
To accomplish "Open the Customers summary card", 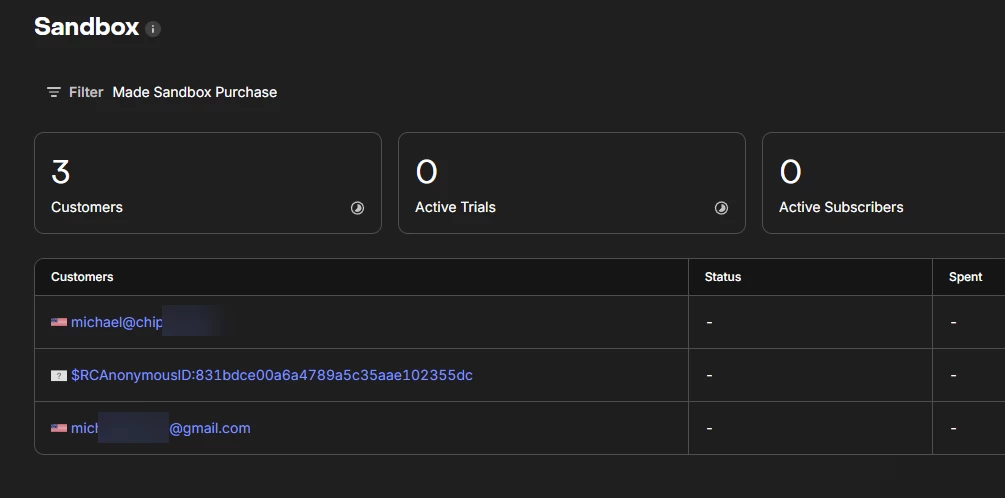I will click(208, 183).
